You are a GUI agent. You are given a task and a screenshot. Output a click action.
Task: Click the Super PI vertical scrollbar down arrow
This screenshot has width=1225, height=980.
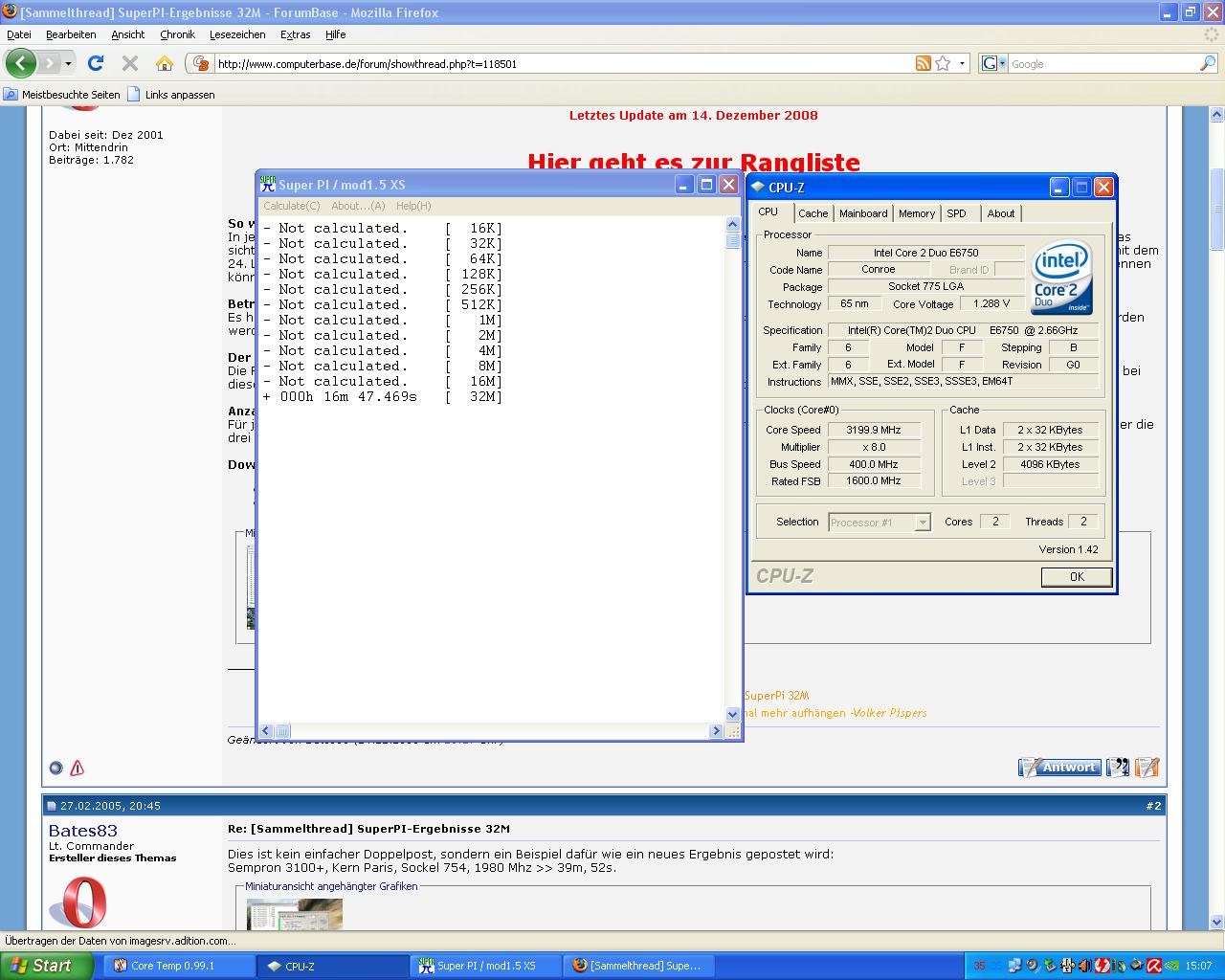pyautogui.click(x=733, y=714)
